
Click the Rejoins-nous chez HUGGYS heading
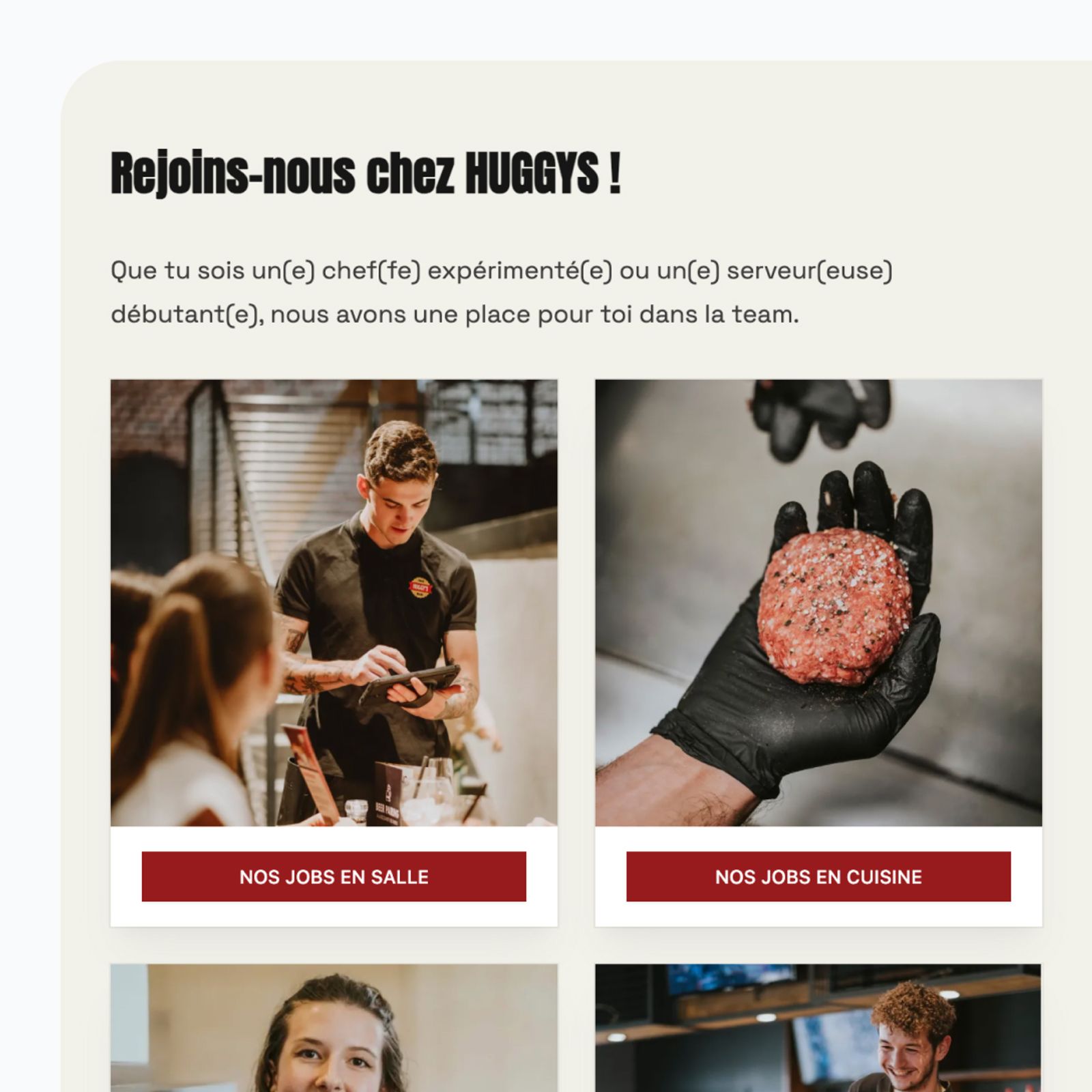(x=366, y=173)
